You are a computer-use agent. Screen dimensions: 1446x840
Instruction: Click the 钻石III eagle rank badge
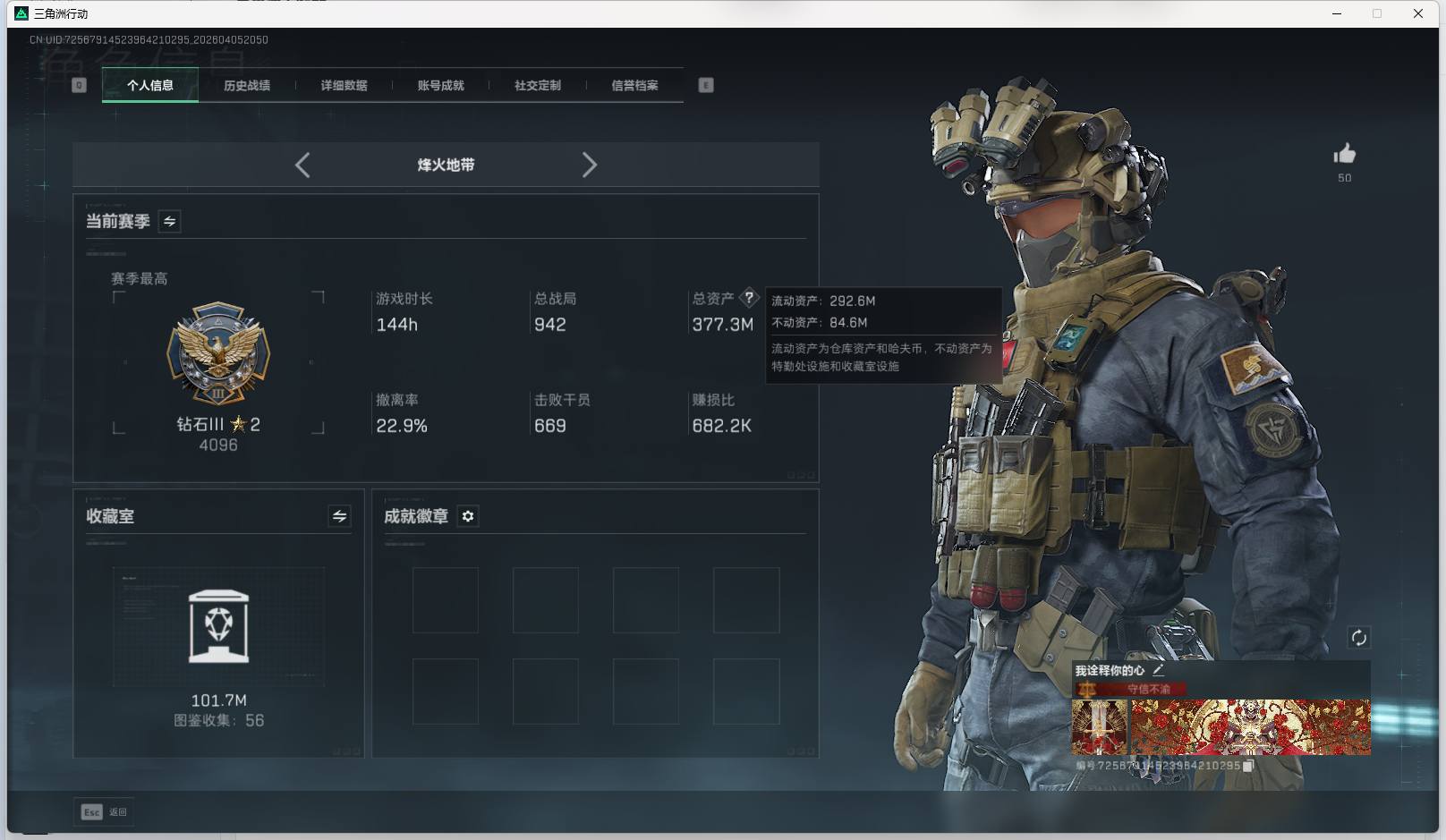coord(218,353)
